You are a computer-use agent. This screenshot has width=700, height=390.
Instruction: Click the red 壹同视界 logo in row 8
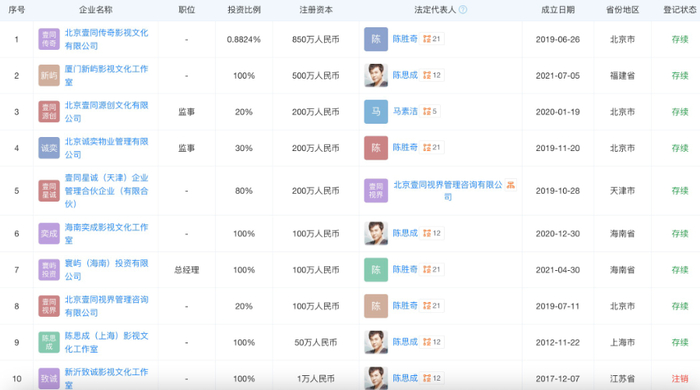pyautogui.click(x=49, y=306)
